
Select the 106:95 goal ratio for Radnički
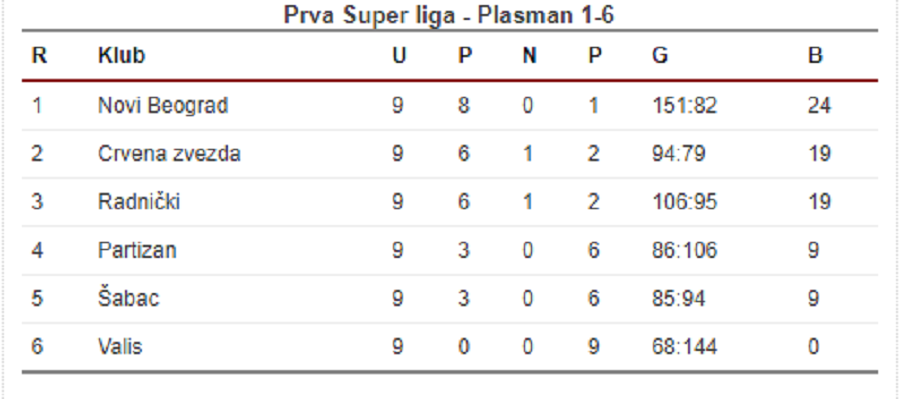tap(684, 202)
